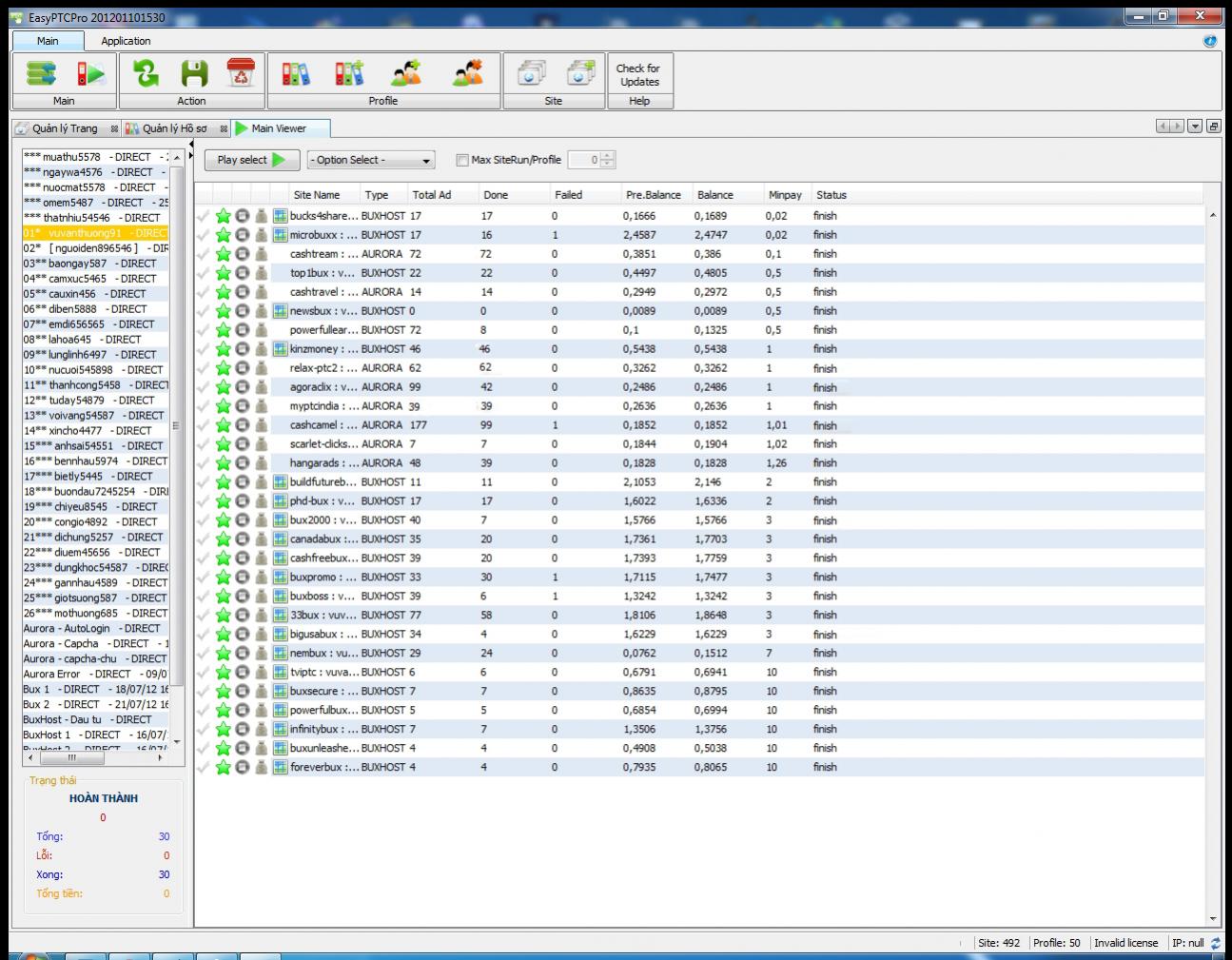The image size is (1232, 960).
Task: Click the money bag icon on bucks4share row
Action: [x=261, y=216]
